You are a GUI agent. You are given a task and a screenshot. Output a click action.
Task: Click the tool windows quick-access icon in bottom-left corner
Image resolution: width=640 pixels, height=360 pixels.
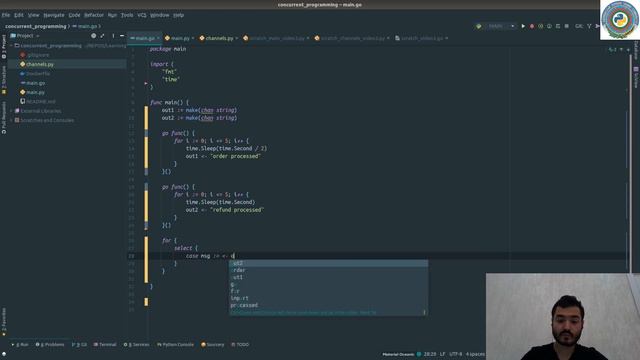coord(4,354)
